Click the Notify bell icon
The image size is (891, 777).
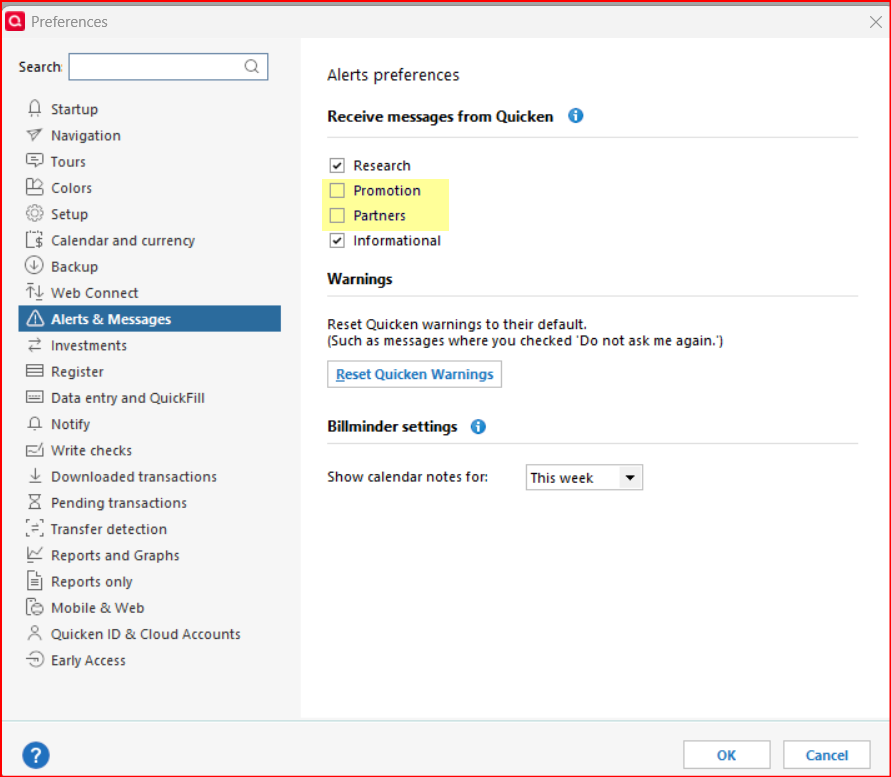[35, 423]
